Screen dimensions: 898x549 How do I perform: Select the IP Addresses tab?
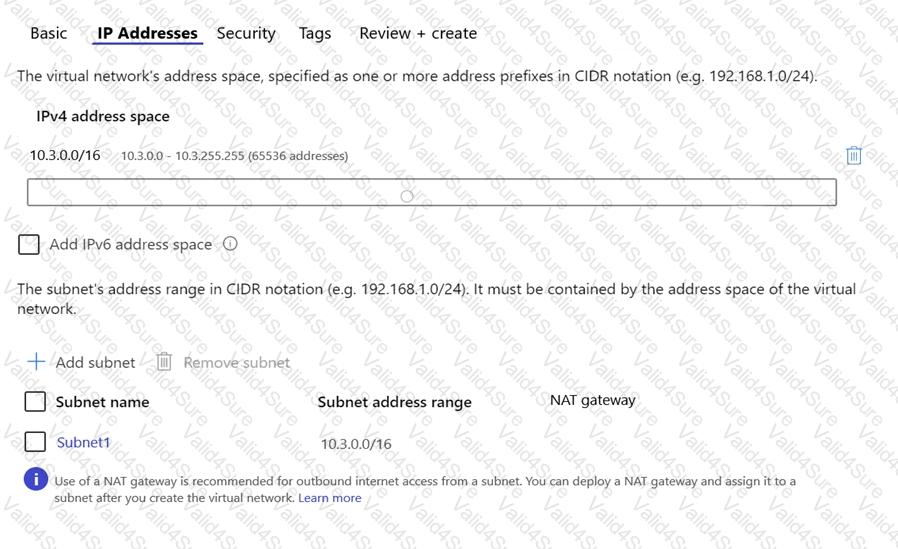pos(147,33)
